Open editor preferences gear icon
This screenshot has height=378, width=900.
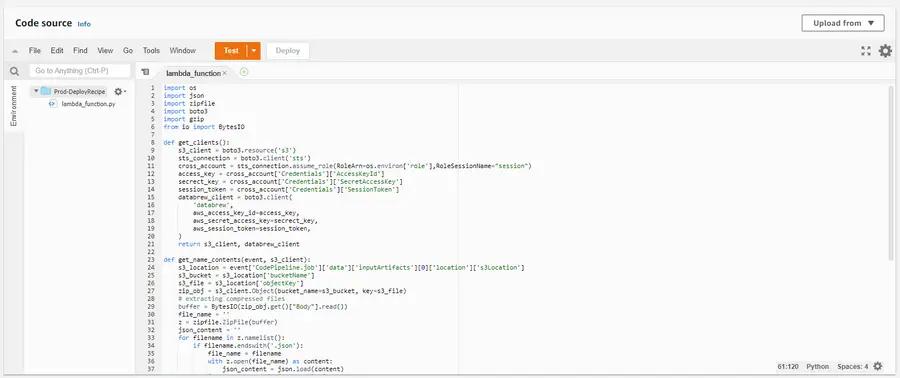[886, 51]
